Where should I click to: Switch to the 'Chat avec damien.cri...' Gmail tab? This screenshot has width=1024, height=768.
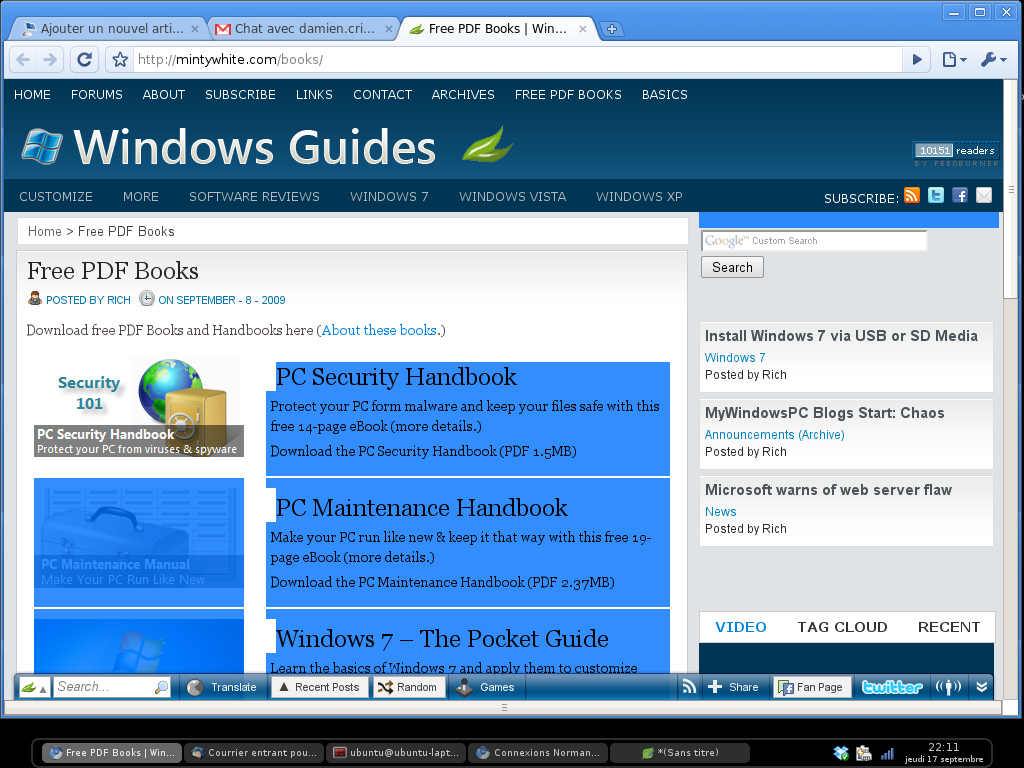tap(302, 29)
